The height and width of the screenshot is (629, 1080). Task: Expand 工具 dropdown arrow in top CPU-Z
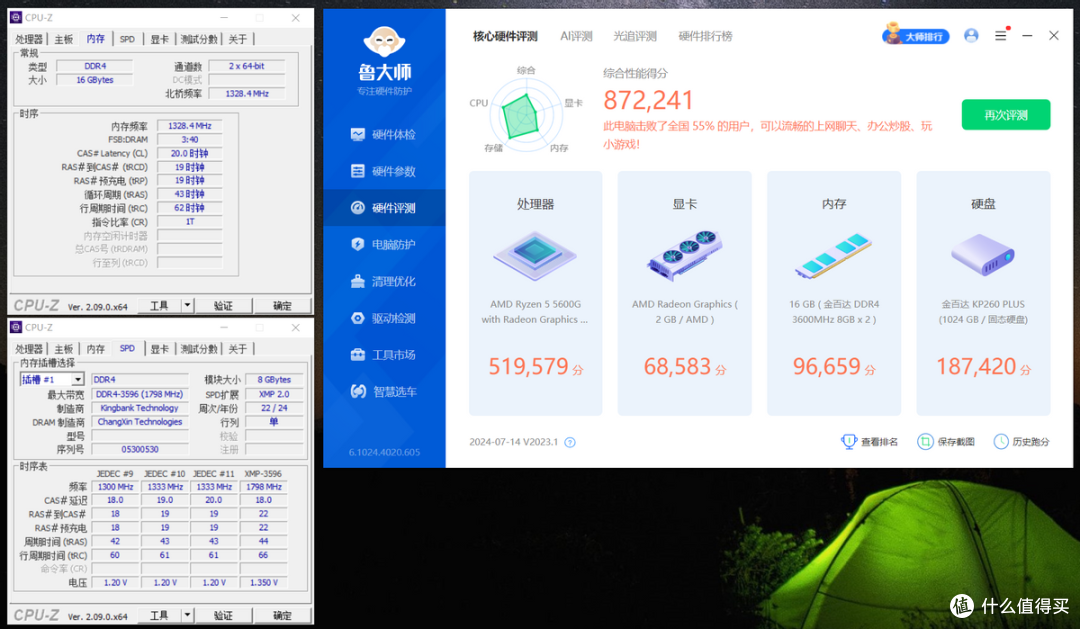(x=187, y=305)
